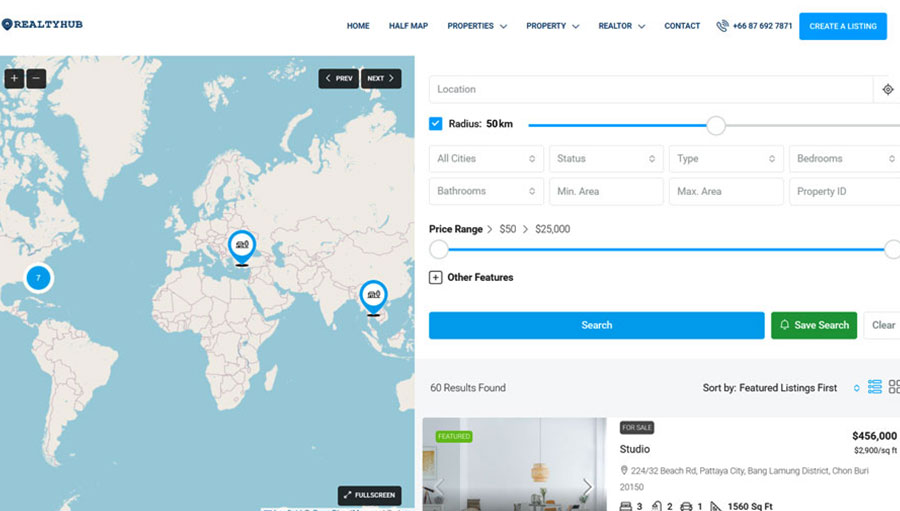Screen dimensions: 900x511
Task: Uncheck the Radius checkbox
Action: tap(436, 124)
